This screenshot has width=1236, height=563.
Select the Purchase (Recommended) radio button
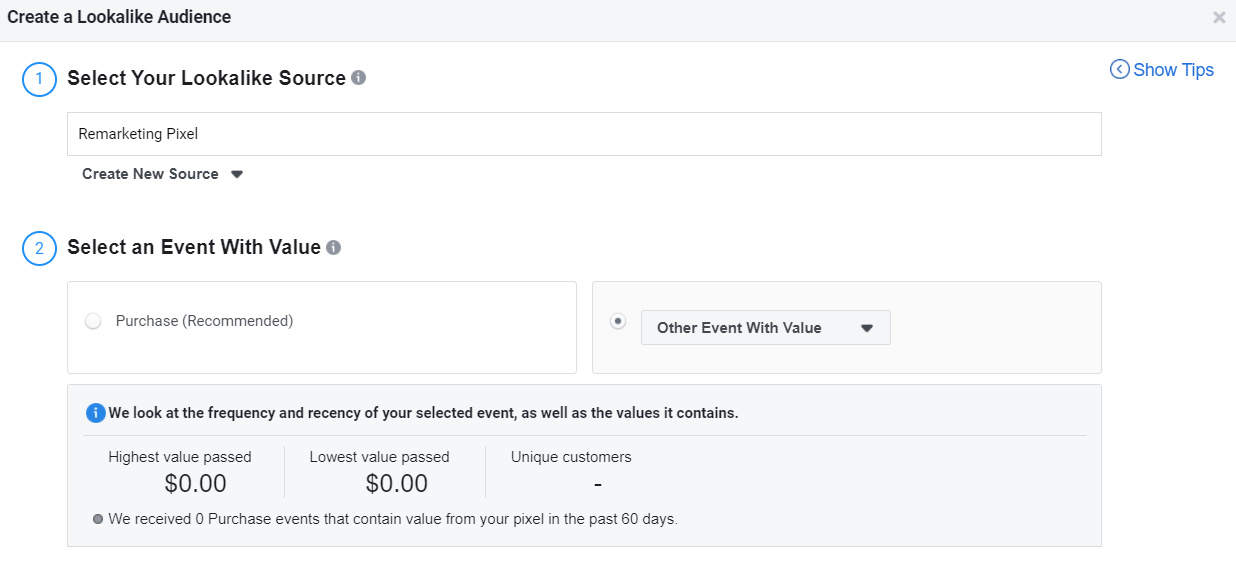coord(94,322)
